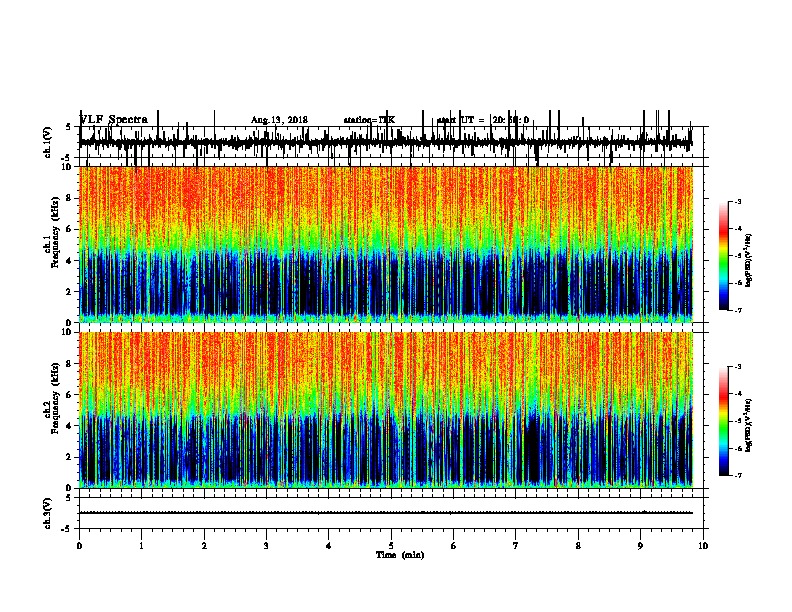The image size is (792, 612).
Task: Select the date text "Aug.13, 2018"
Action: [x=279, y=120]
